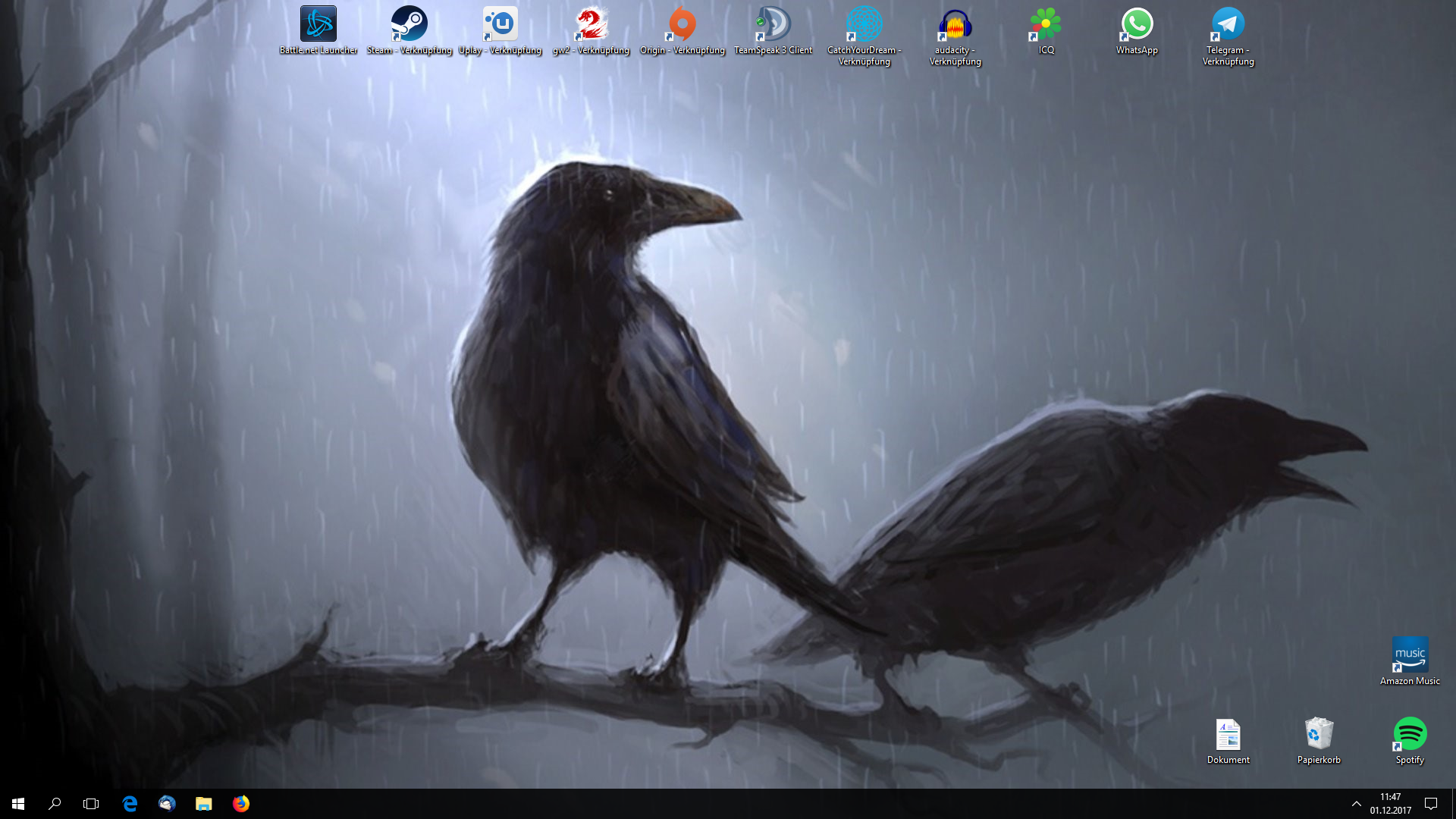The image size is (1456, 819).
Task: Click the Show desktop sliver at taskbar end
Action: tap(1453, 804)
